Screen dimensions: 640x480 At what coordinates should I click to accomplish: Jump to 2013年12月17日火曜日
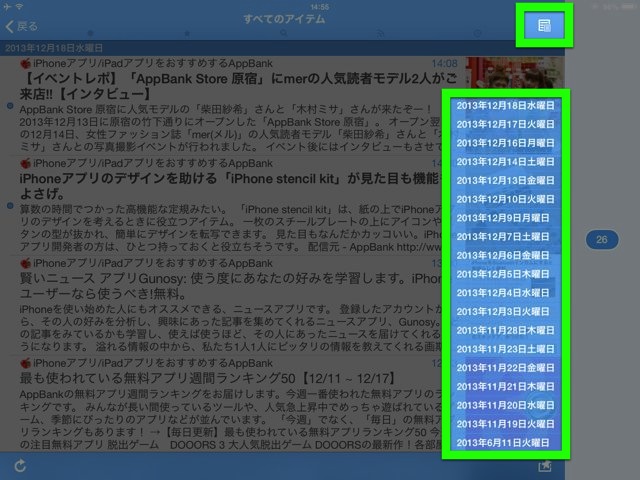click(505, 124)
